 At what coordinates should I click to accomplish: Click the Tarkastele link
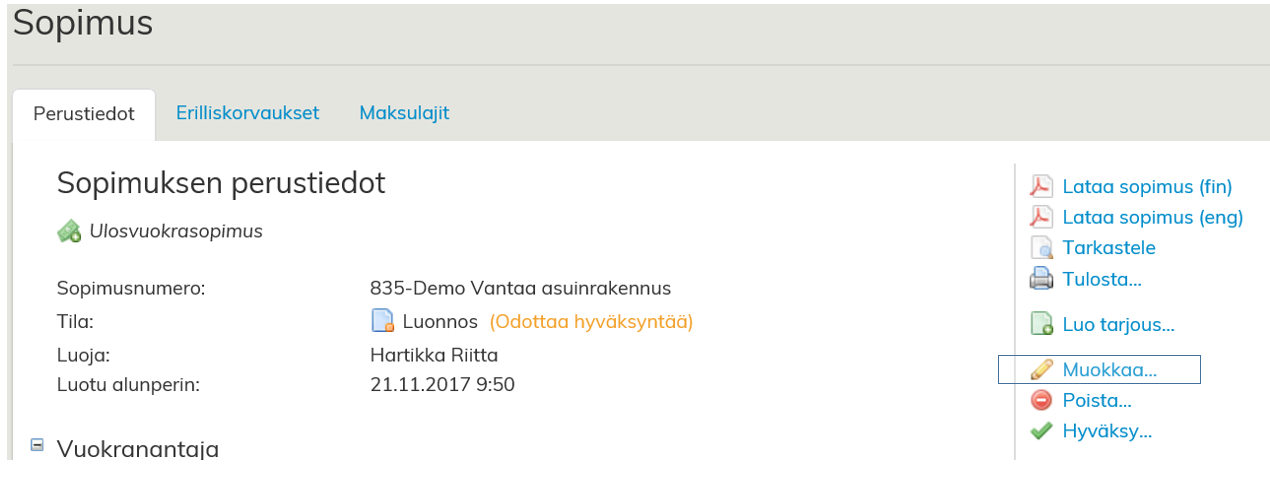1109,248
